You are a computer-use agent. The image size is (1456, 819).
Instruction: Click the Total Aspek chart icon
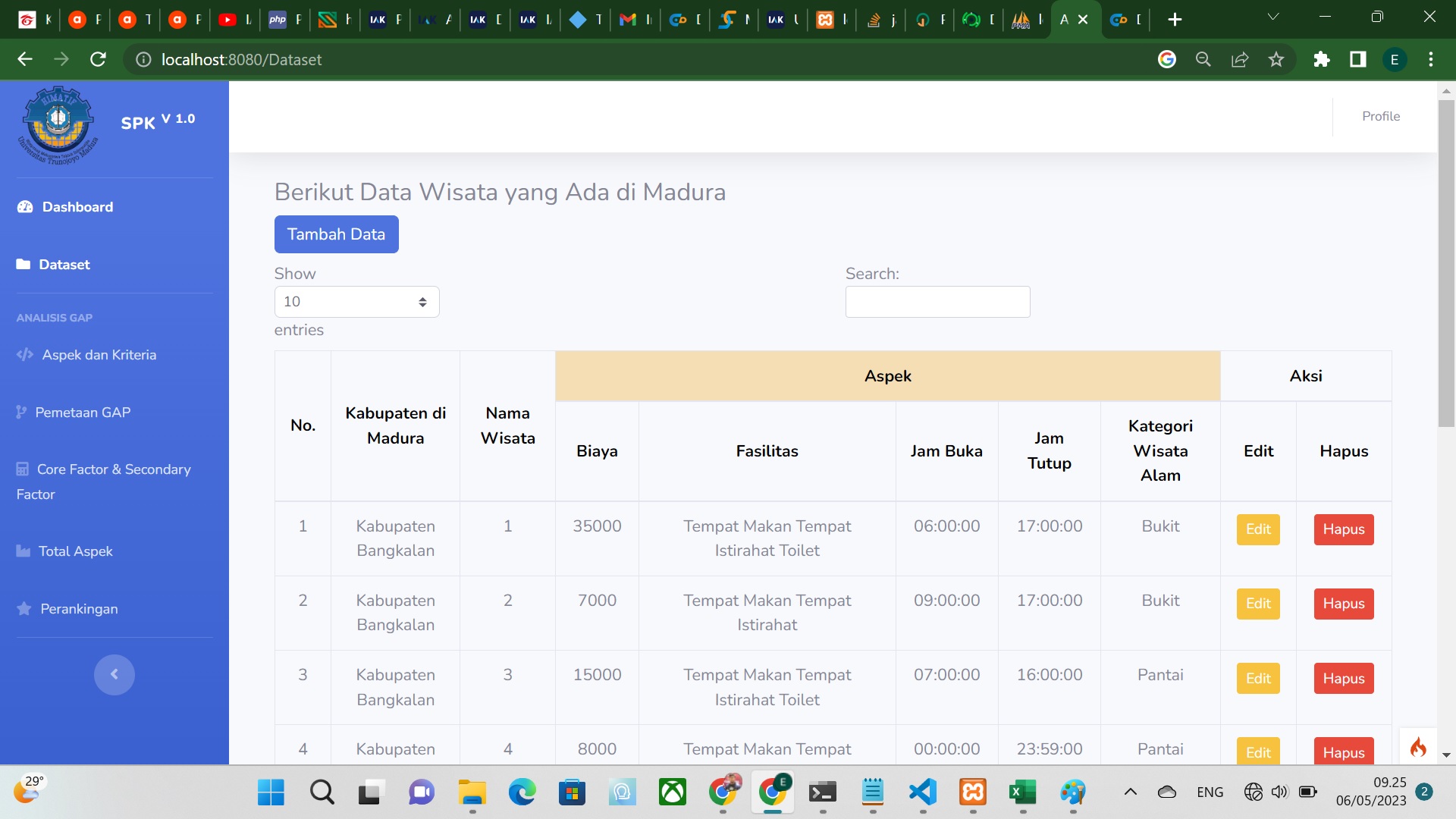pyautogui.click(x=24, y=551)
